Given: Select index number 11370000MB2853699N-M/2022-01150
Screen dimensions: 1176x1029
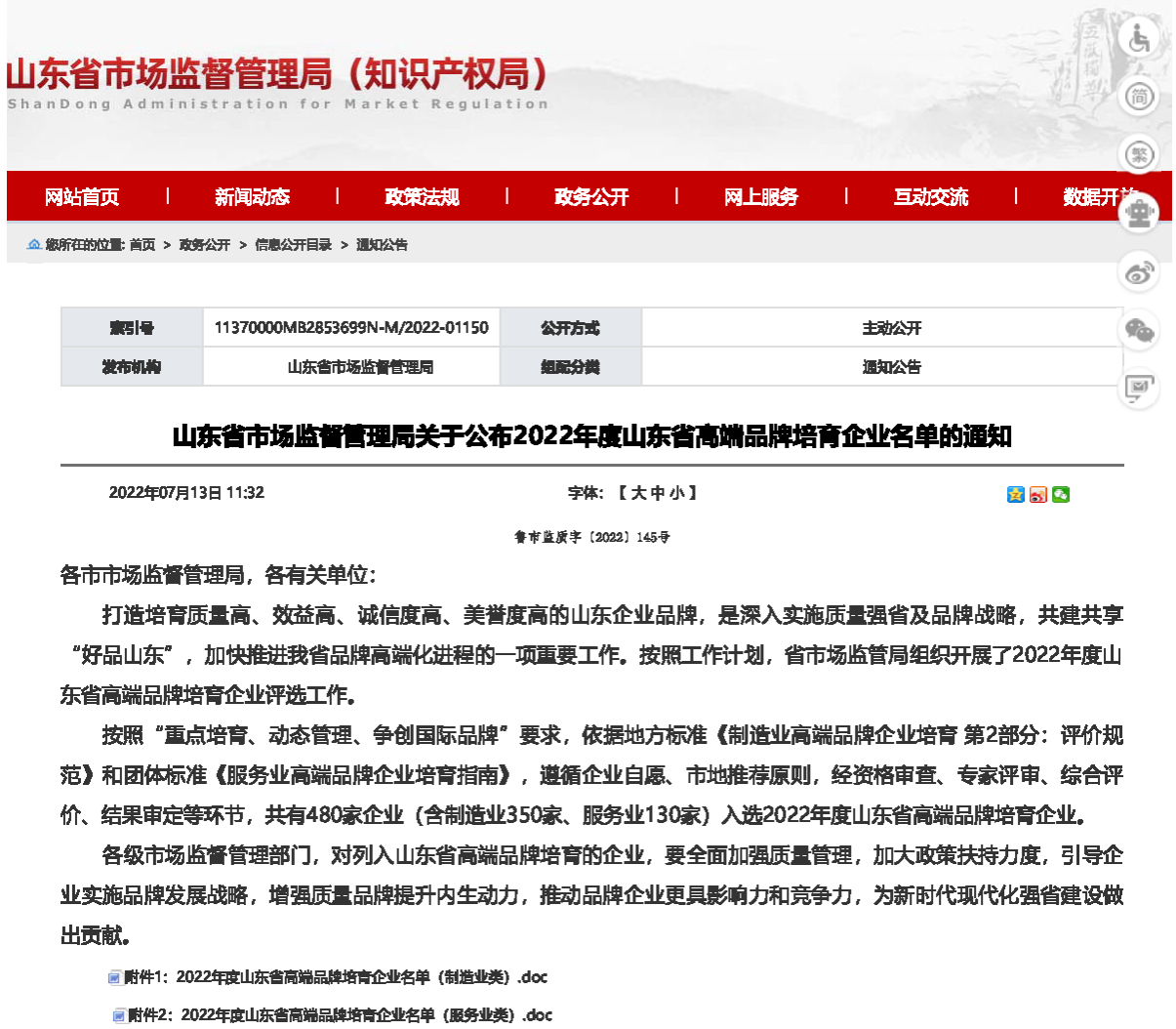Looking at the screenshot, I should (x=351, y=328).
